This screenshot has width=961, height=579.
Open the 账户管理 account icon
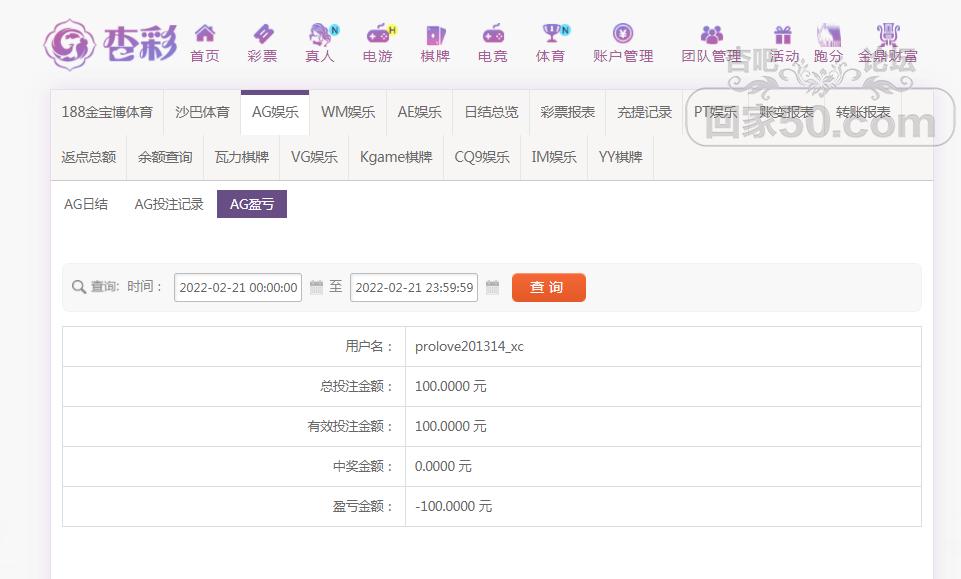623,33
